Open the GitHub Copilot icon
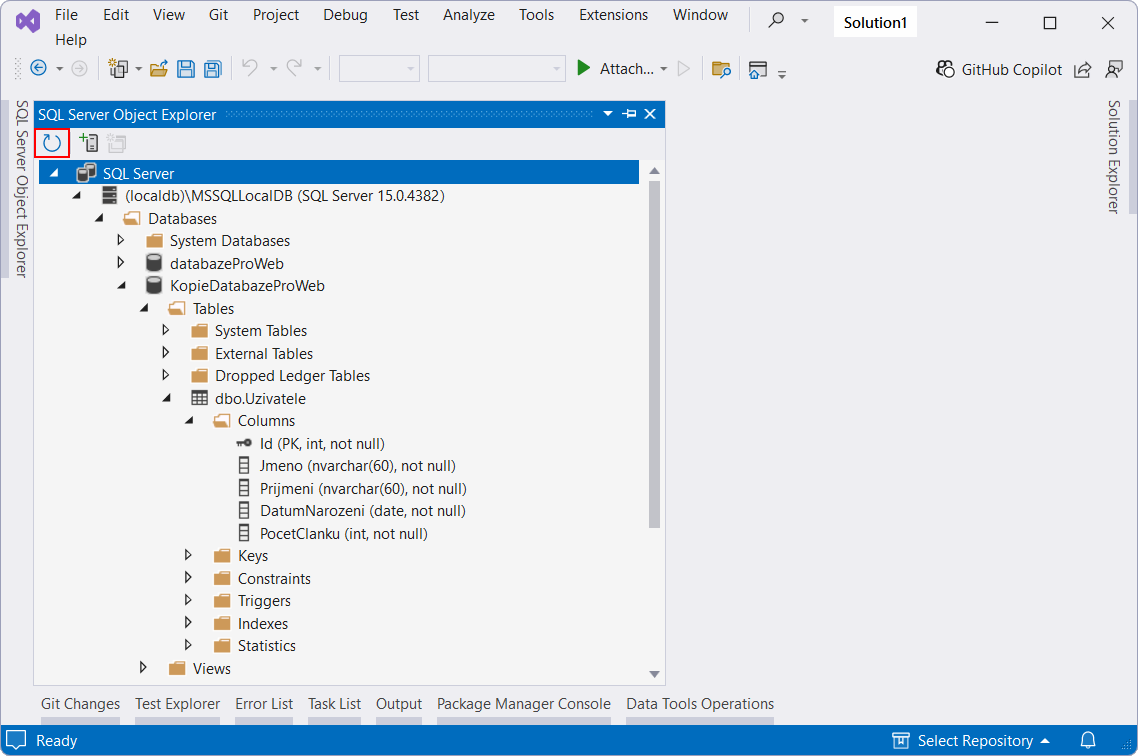The height and width of the screenshot is (756, 1138). click(x=945, y=69)
